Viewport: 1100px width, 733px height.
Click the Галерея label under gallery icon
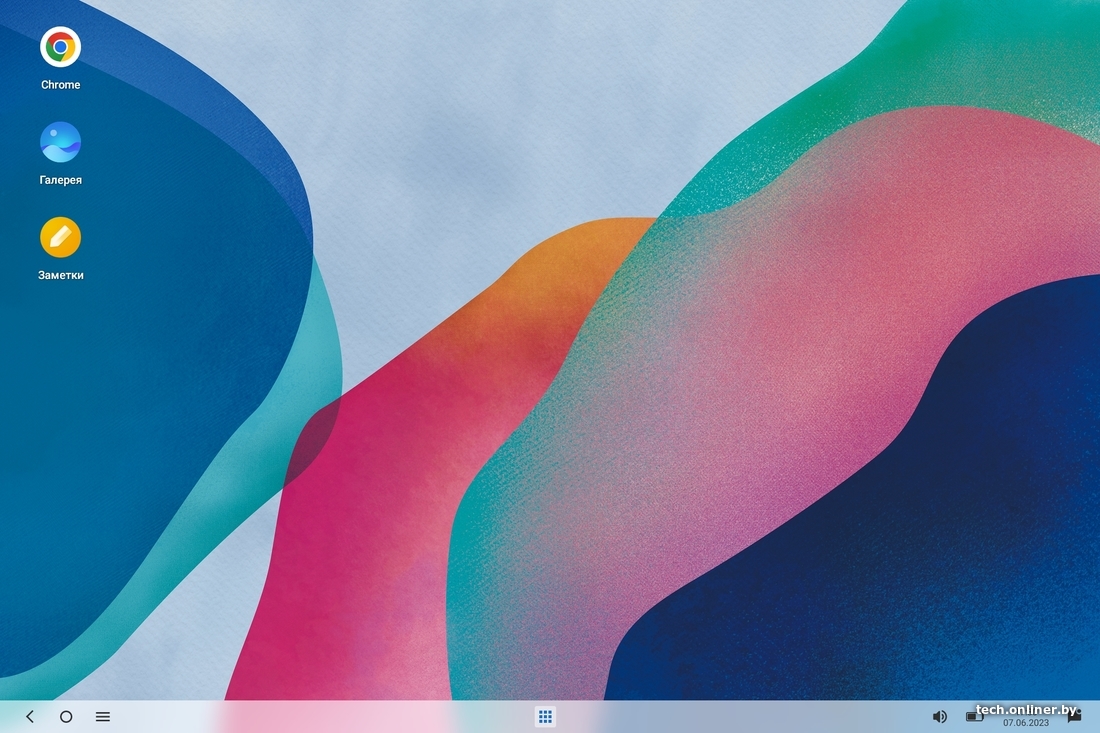60,181
